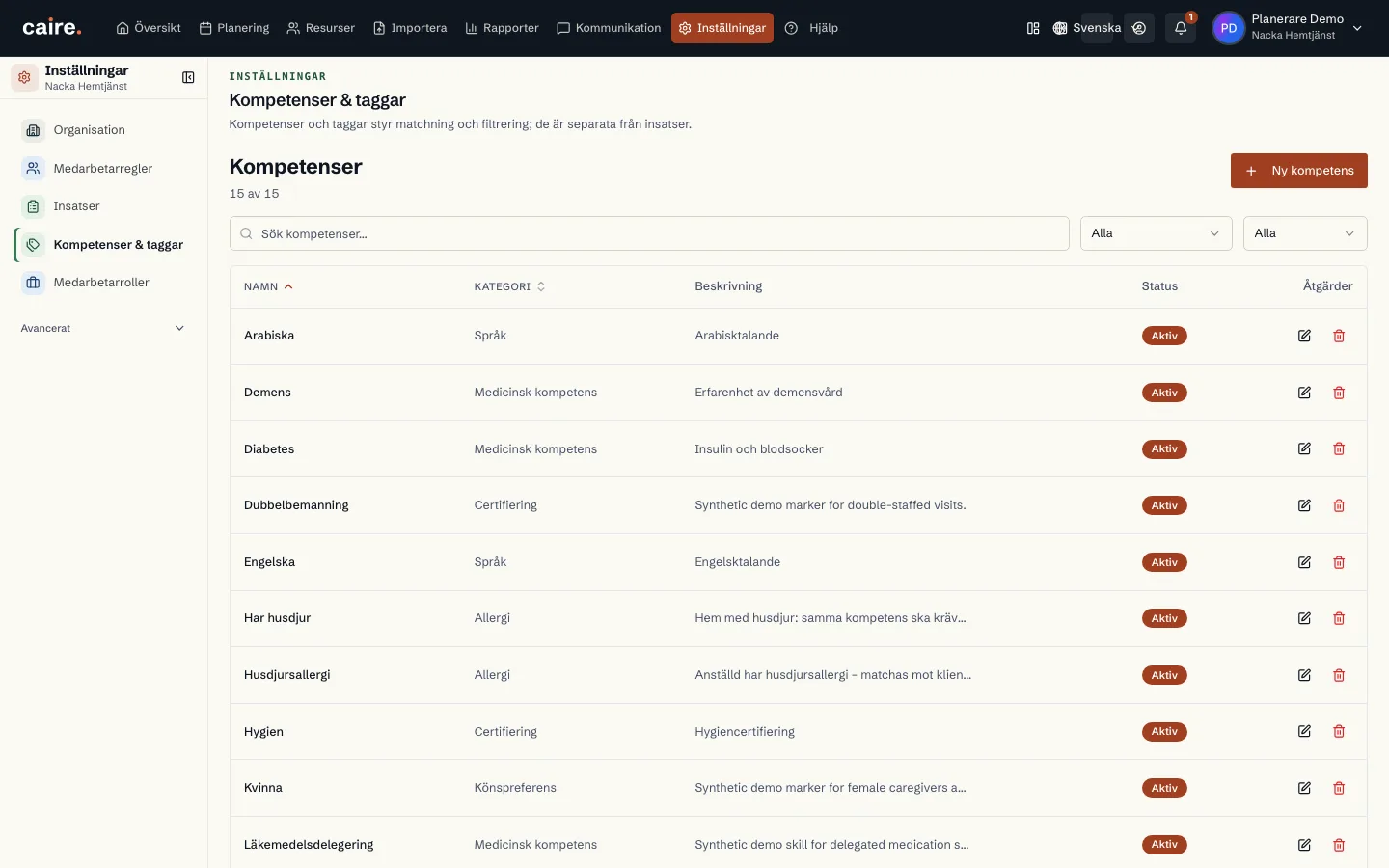Edit the Läkemedelsdelegering row
The image size is (1389, 868).
[x=1304, y=845]
